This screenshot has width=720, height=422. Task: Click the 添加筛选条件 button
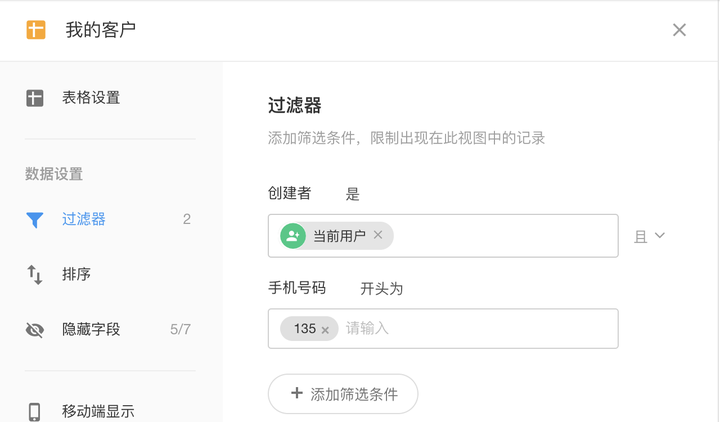coord(343,394)
